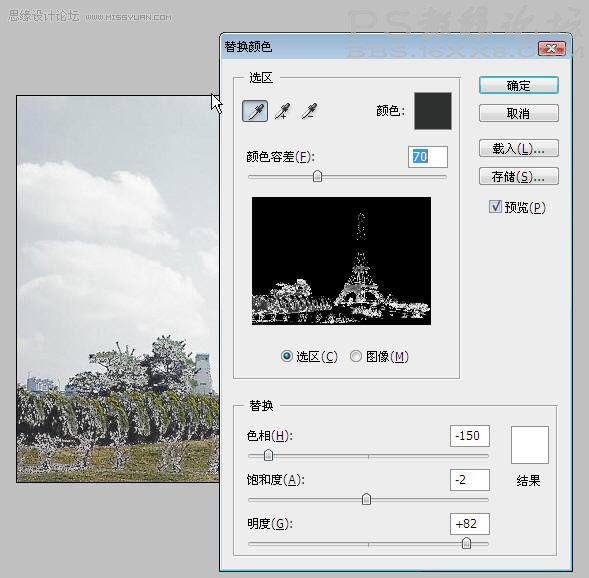The height and width of the screenshot is (578, 589).
Task: Close the 替换颜色 dialog
Action: (551, 48)
